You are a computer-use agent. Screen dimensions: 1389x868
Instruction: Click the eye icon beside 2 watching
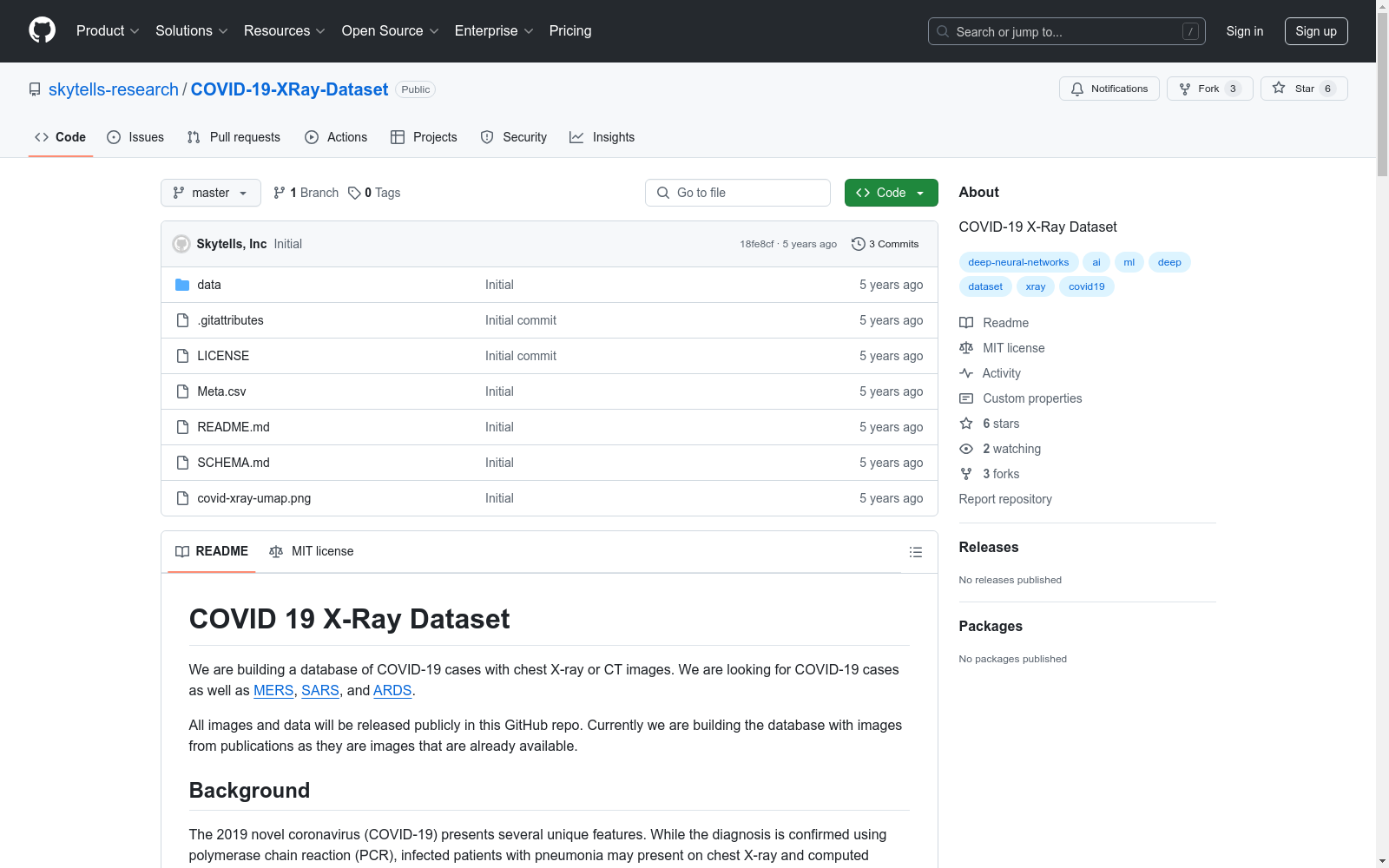tap(966, 449)
